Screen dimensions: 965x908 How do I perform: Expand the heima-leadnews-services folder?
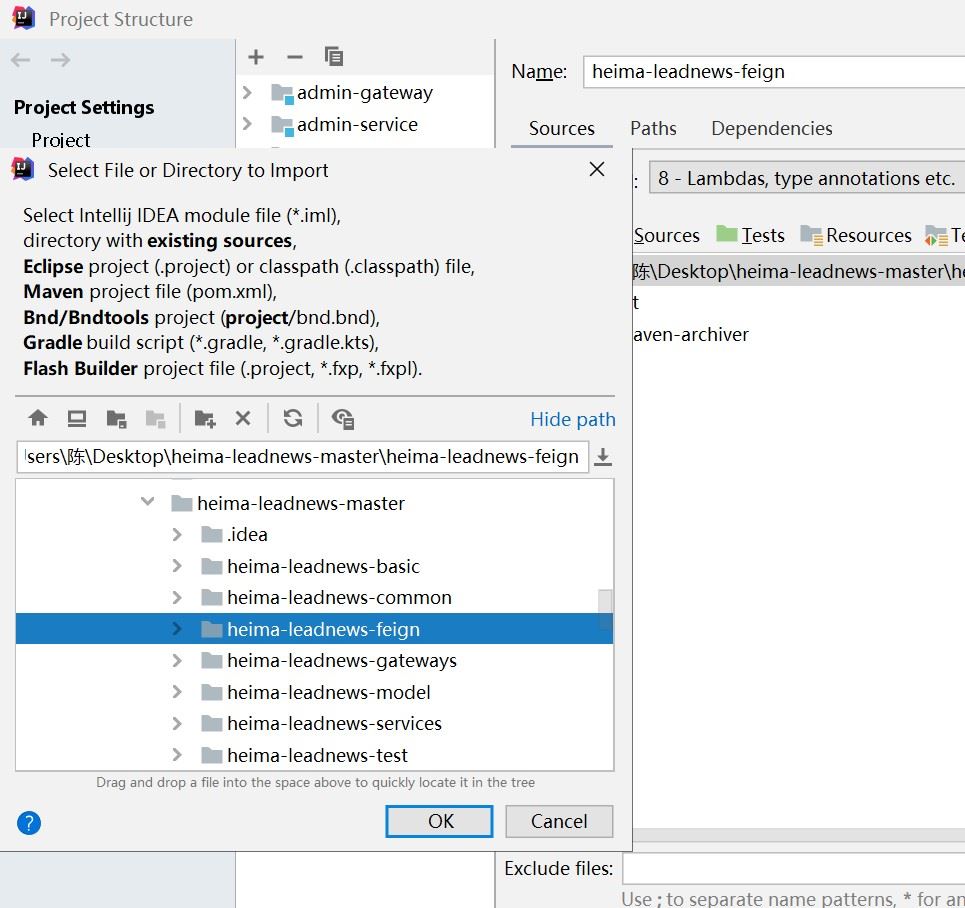pos(177,723)
